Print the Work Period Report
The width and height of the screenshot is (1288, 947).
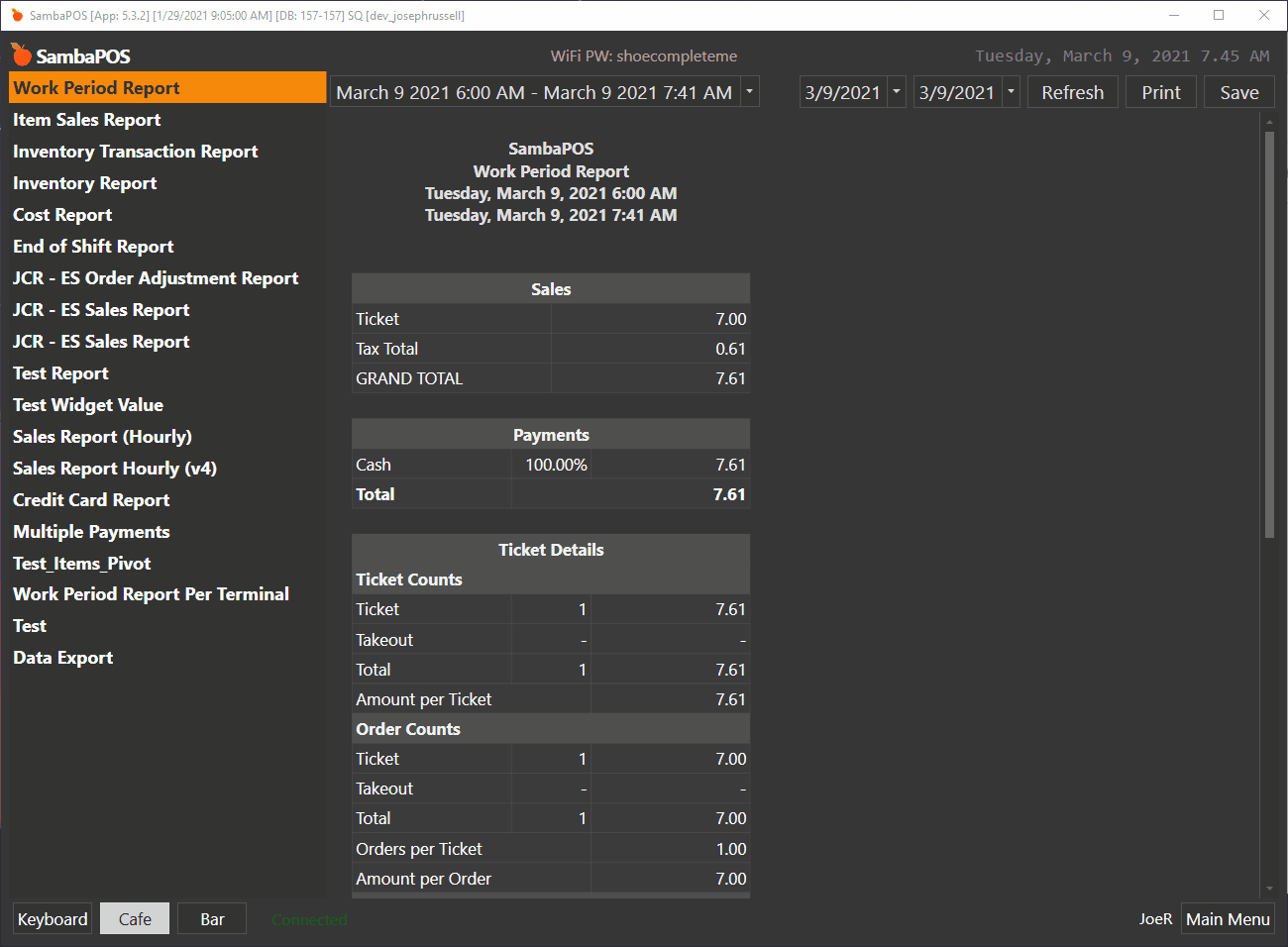point(1160,92)
